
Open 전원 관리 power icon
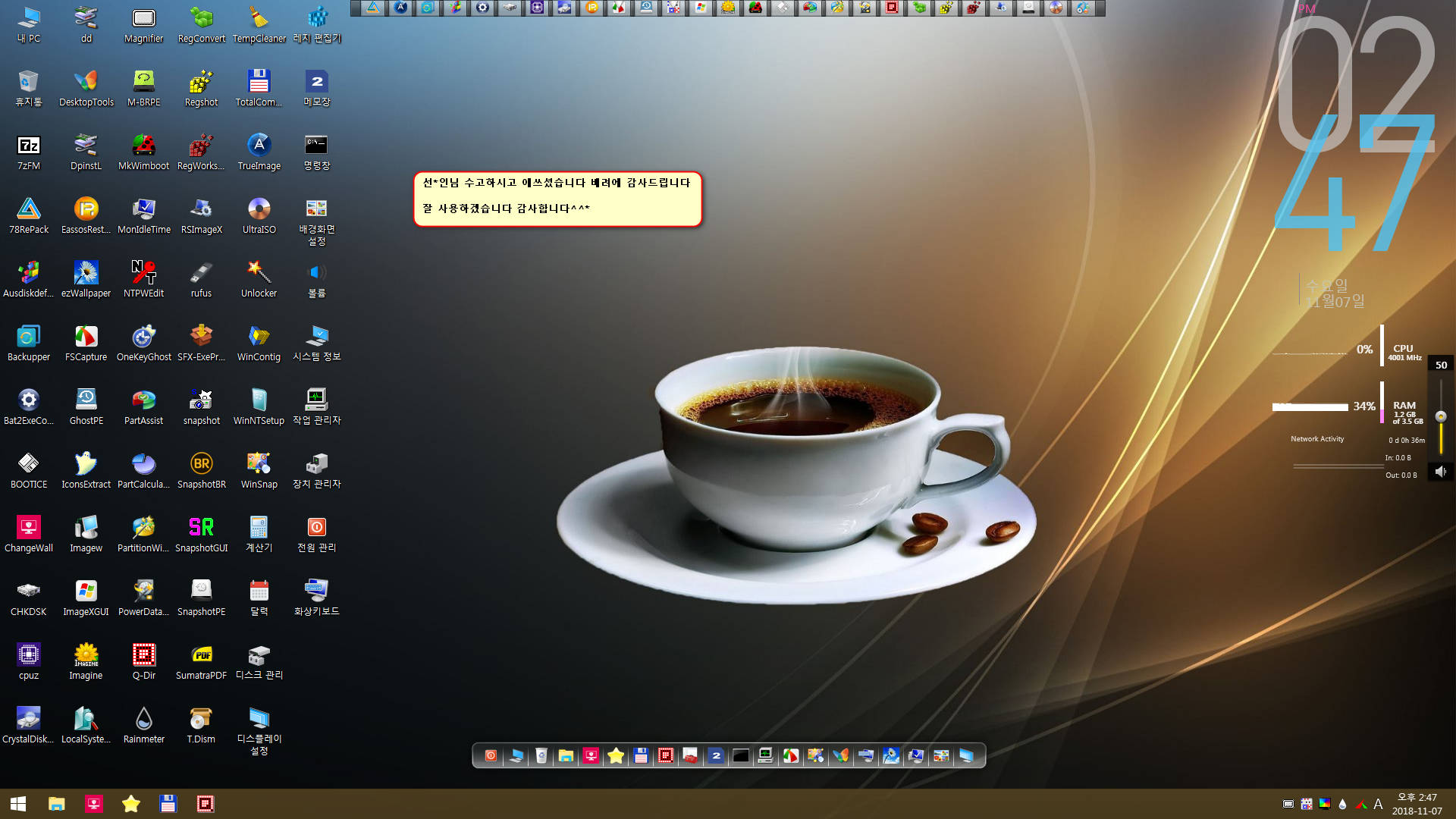click(317, 533)
